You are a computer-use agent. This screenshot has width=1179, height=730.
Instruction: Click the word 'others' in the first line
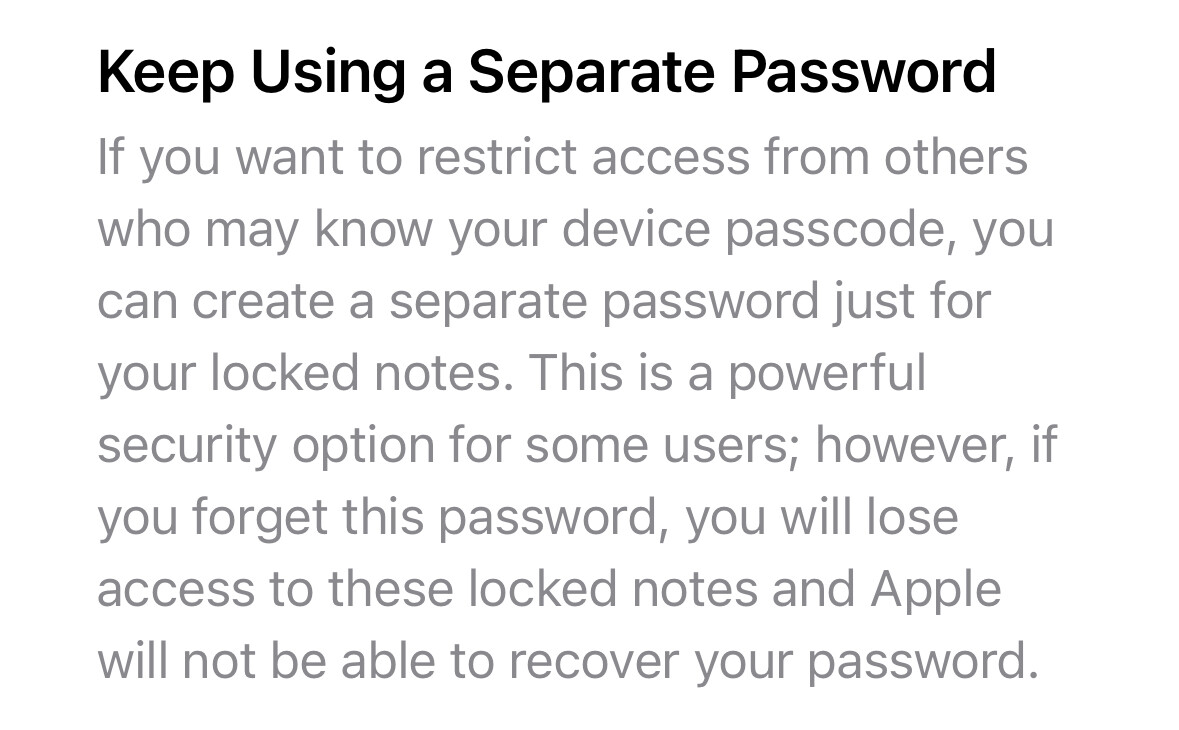click(x=956, y=157)
